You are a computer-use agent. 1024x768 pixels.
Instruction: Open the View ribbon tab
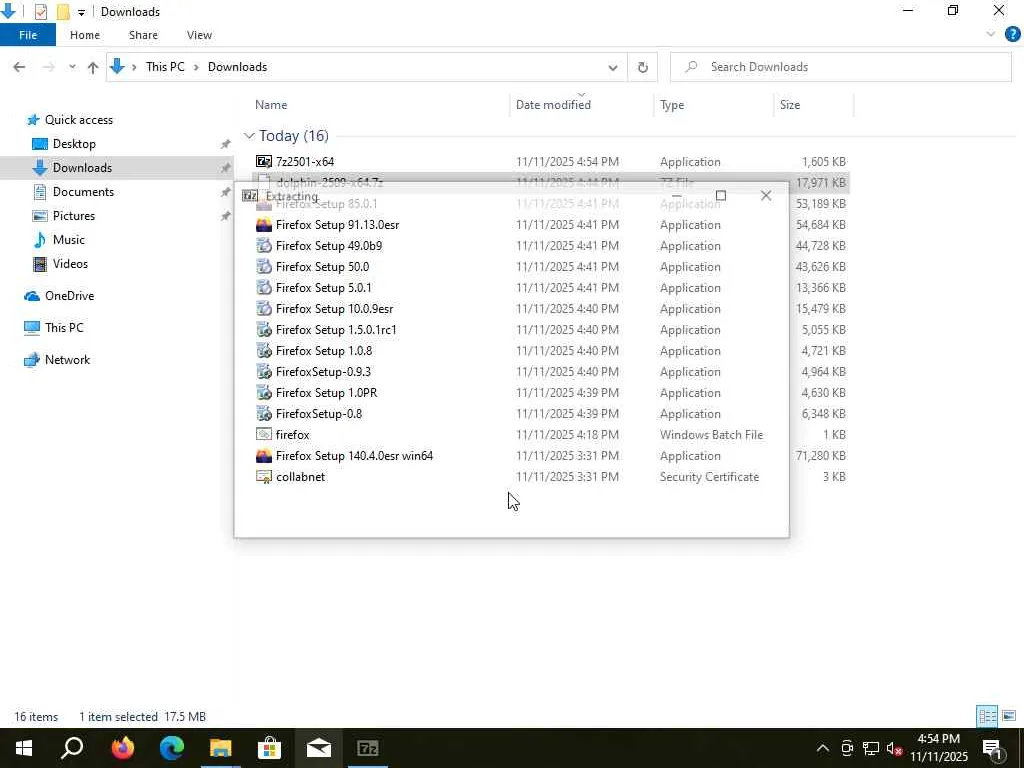199,35
